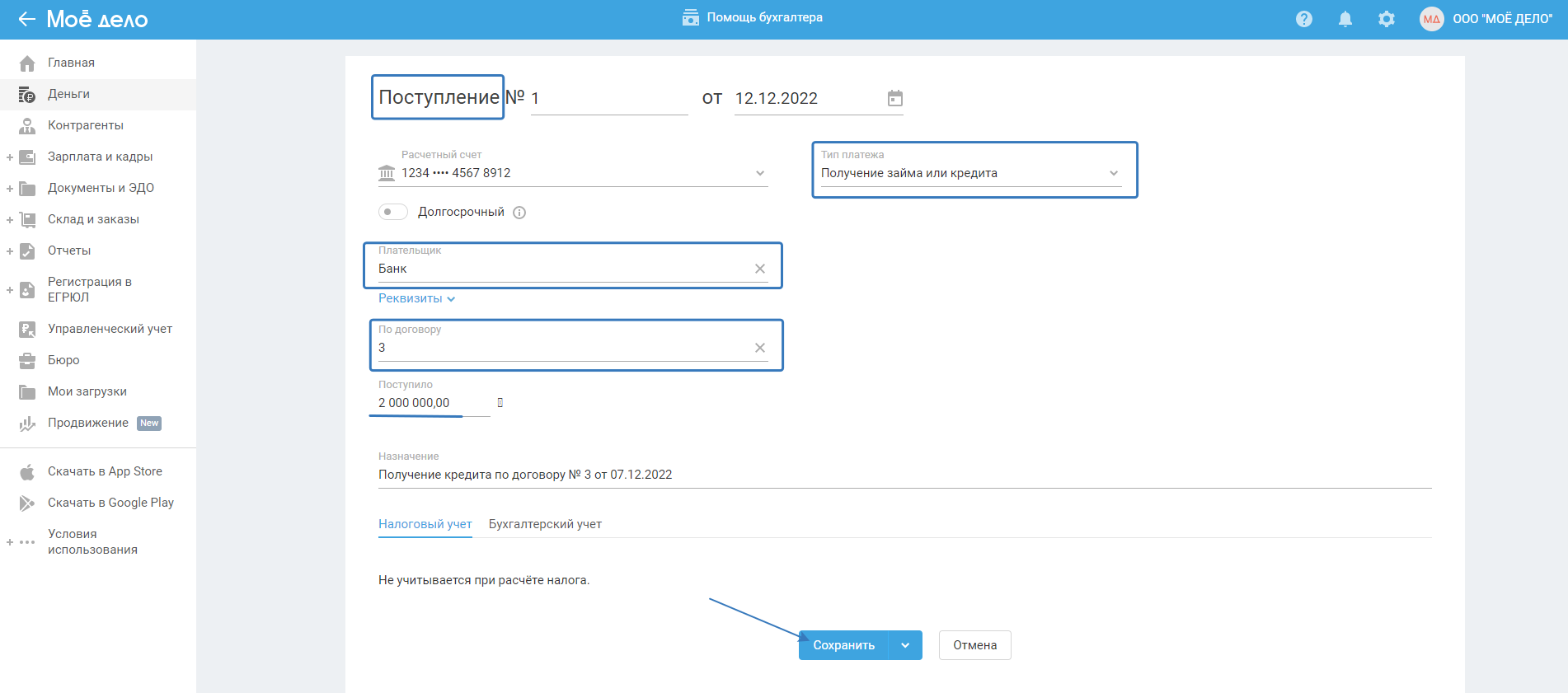Viewport: 1568px width, 693px height.
Task: Open the Главная menu item
Action: (x=98, y=63)
